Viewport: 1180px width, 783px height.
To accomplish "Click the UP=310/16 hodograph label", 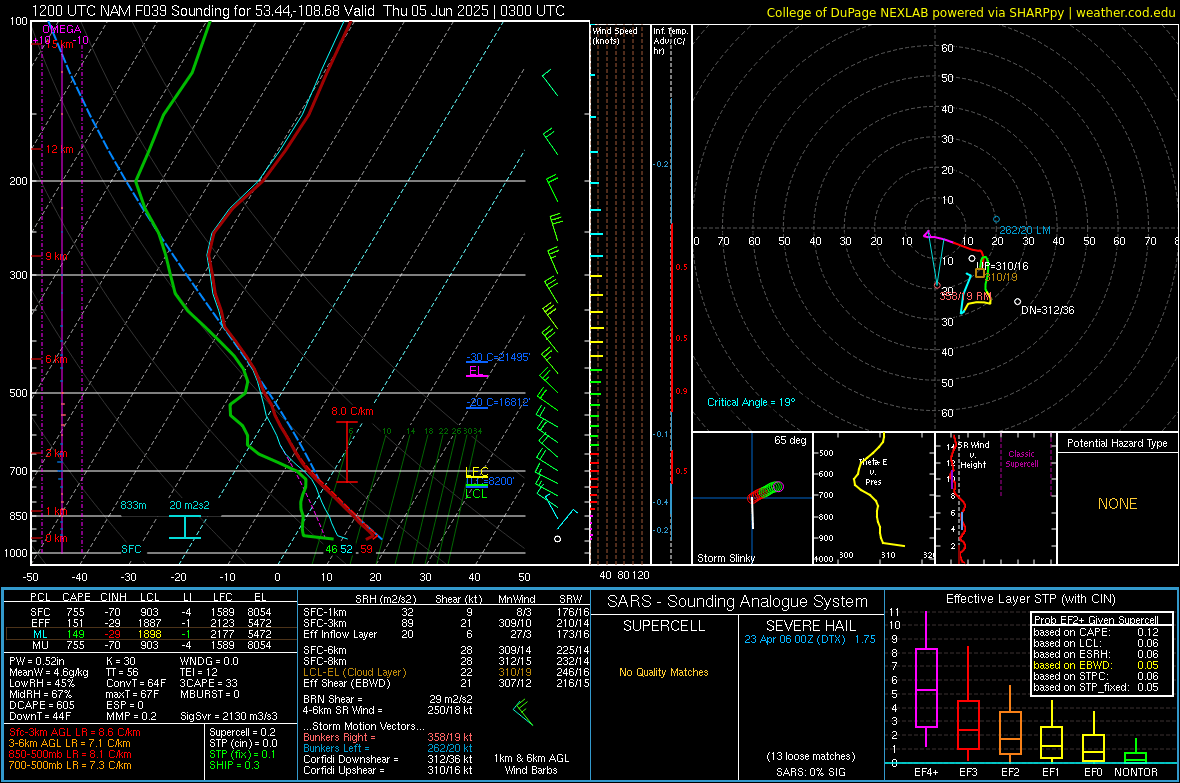I will click(x=1004, y=266).
